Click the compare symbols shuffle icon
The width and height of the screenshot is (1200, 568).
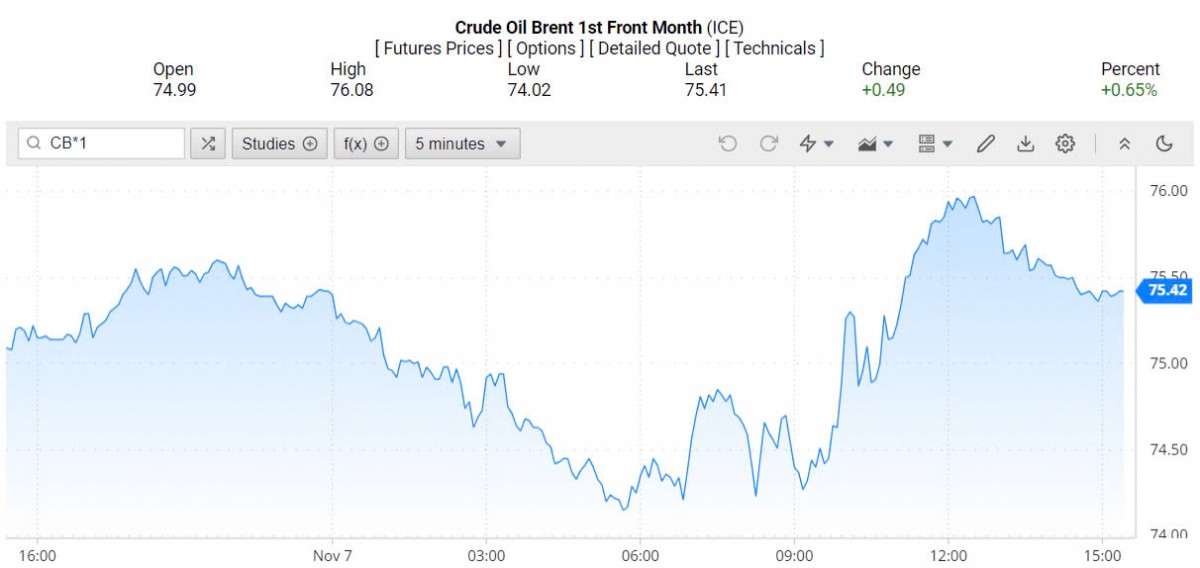[208, 144]
